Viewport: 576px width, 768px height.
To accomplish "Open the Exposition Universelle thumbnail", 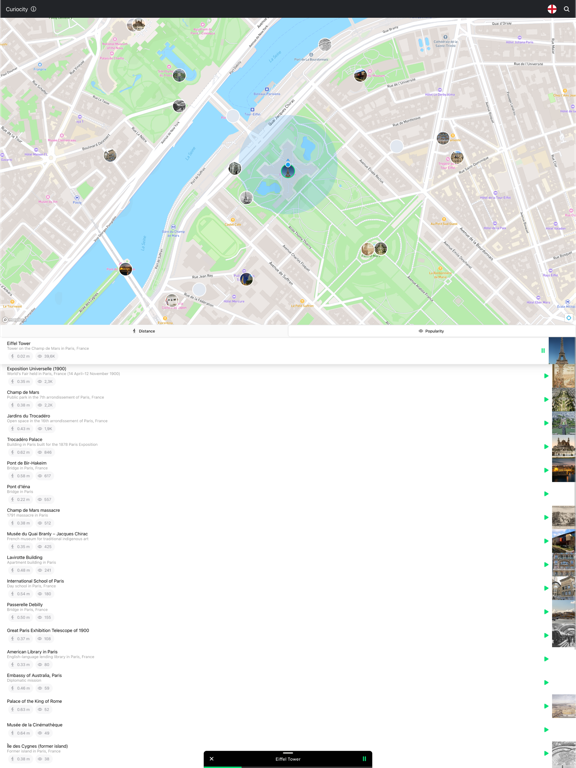I will click(x=564, y=376).
